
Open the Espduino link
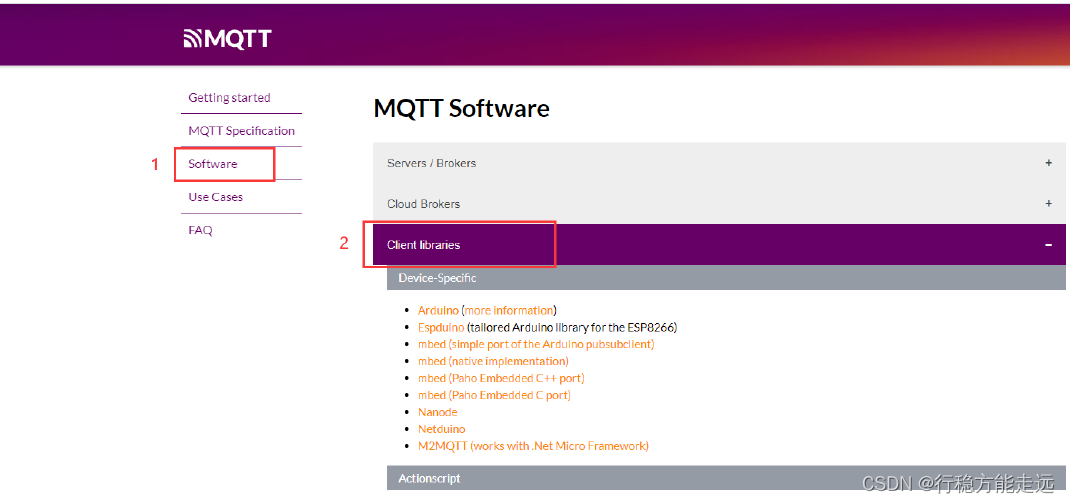441,327
